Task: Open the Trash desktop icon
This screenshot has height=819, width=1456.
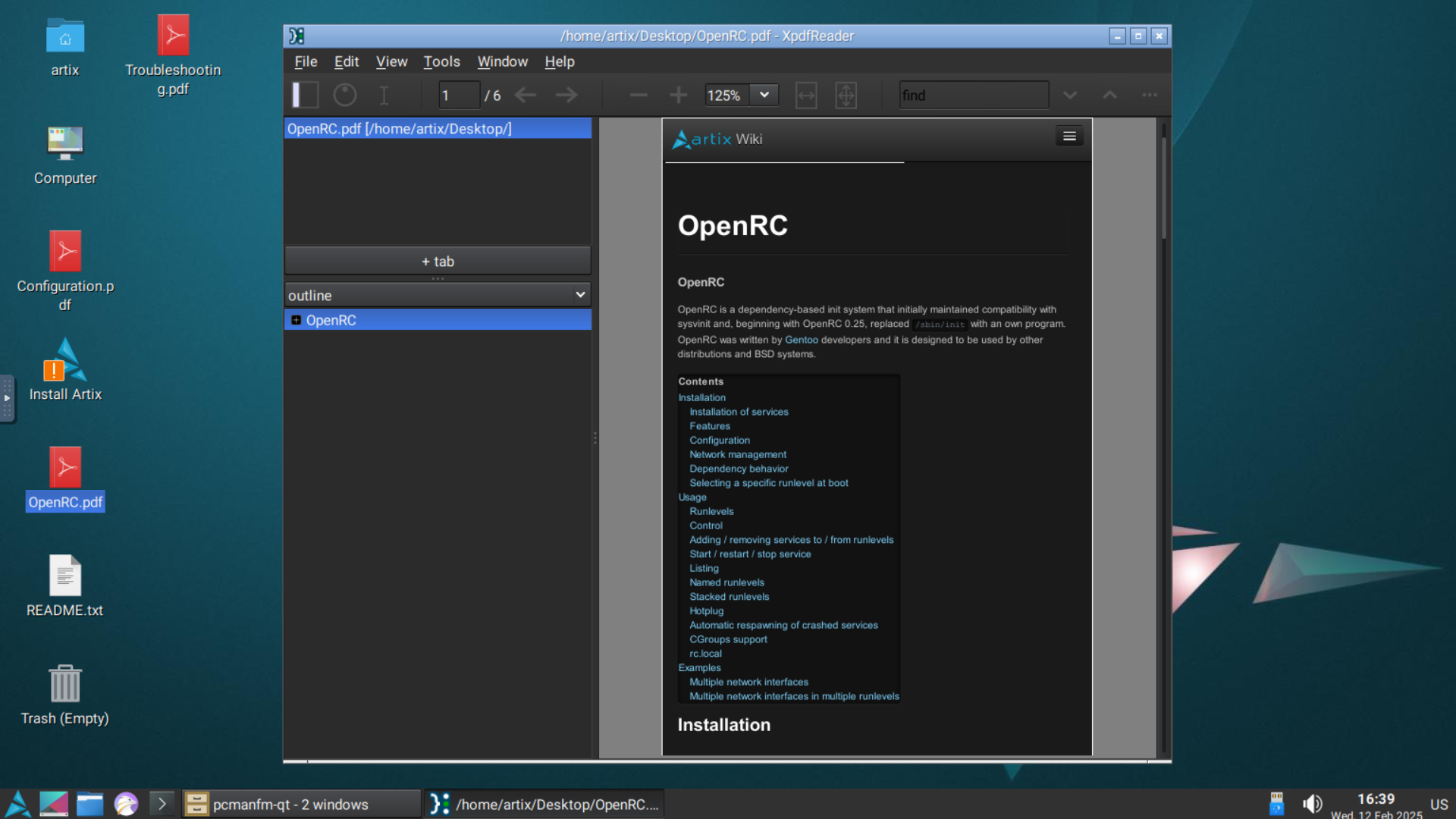Action: pyautogui.click(x=65, y=695)
